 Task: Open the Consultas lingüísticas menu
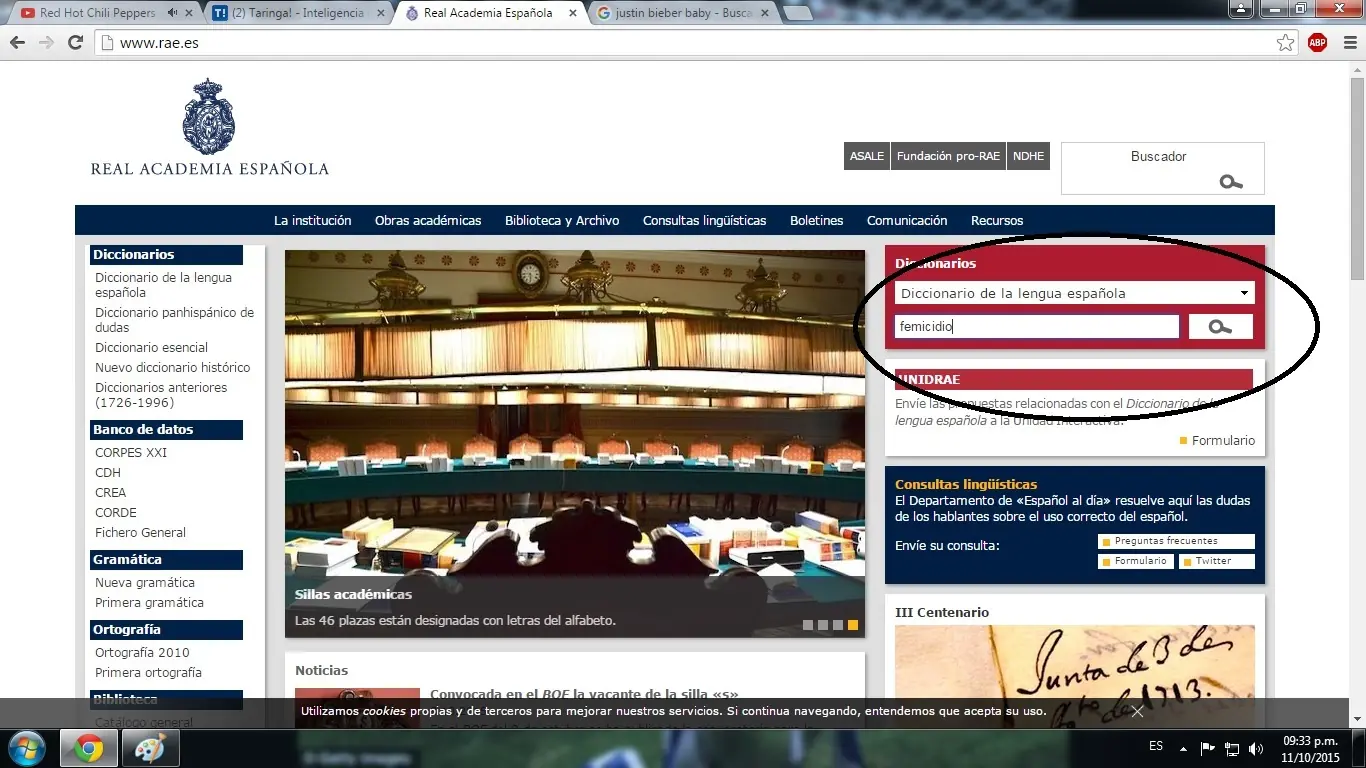[704, 221]
